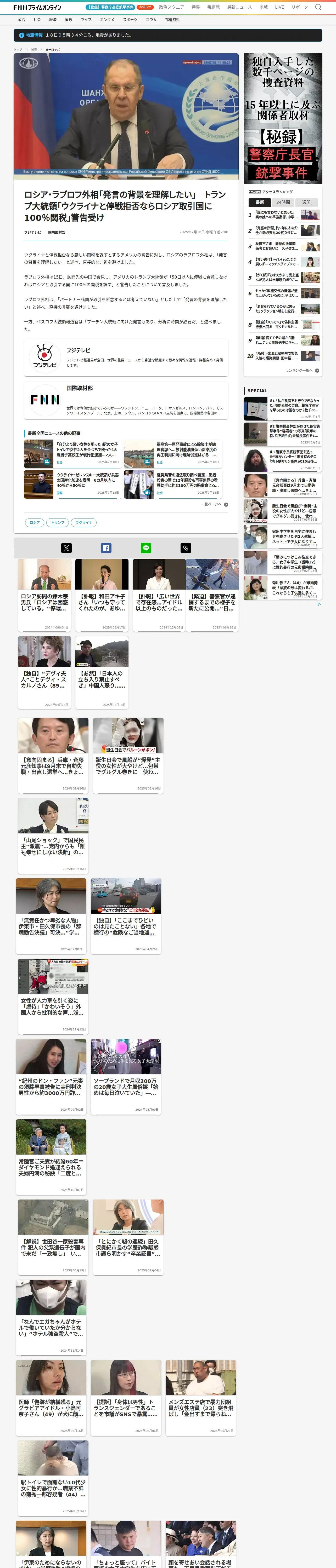This screenshot has width=336, height=1568.
Task: Open 番組発 in the top menu
Action: (214, 7)
